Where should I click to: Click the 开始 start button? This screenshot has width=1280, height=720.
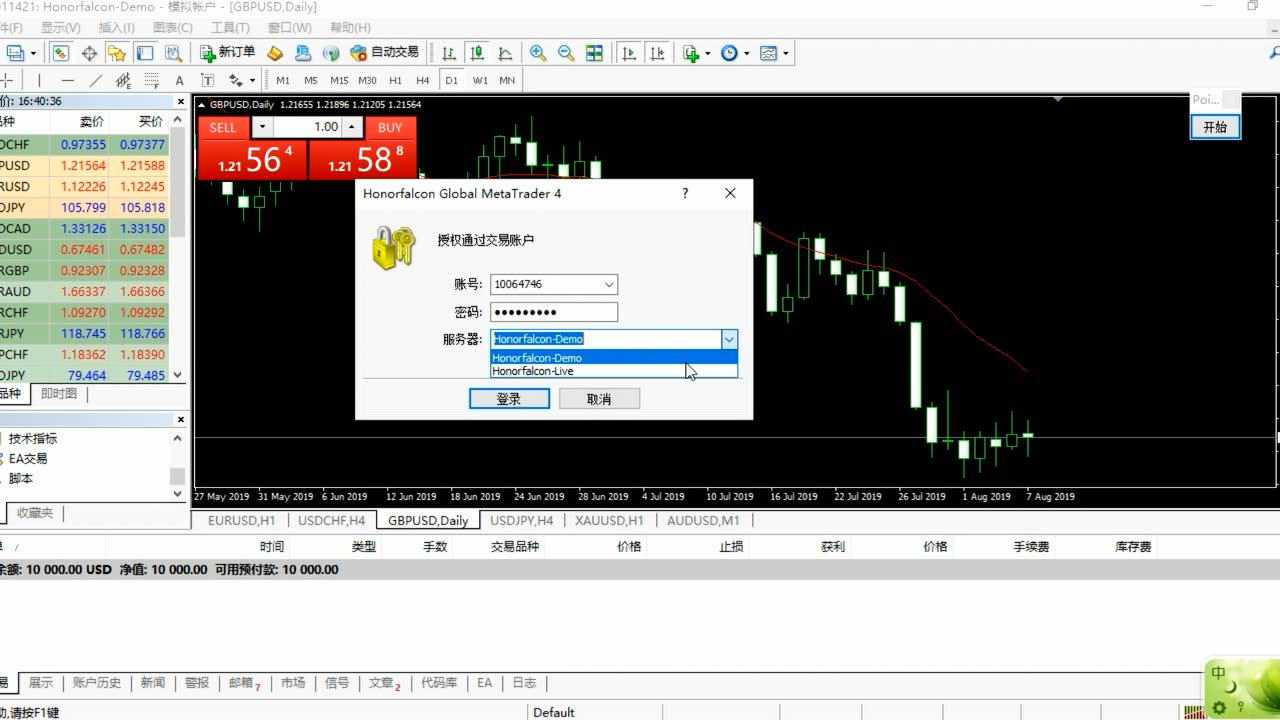click(1215, 127)
